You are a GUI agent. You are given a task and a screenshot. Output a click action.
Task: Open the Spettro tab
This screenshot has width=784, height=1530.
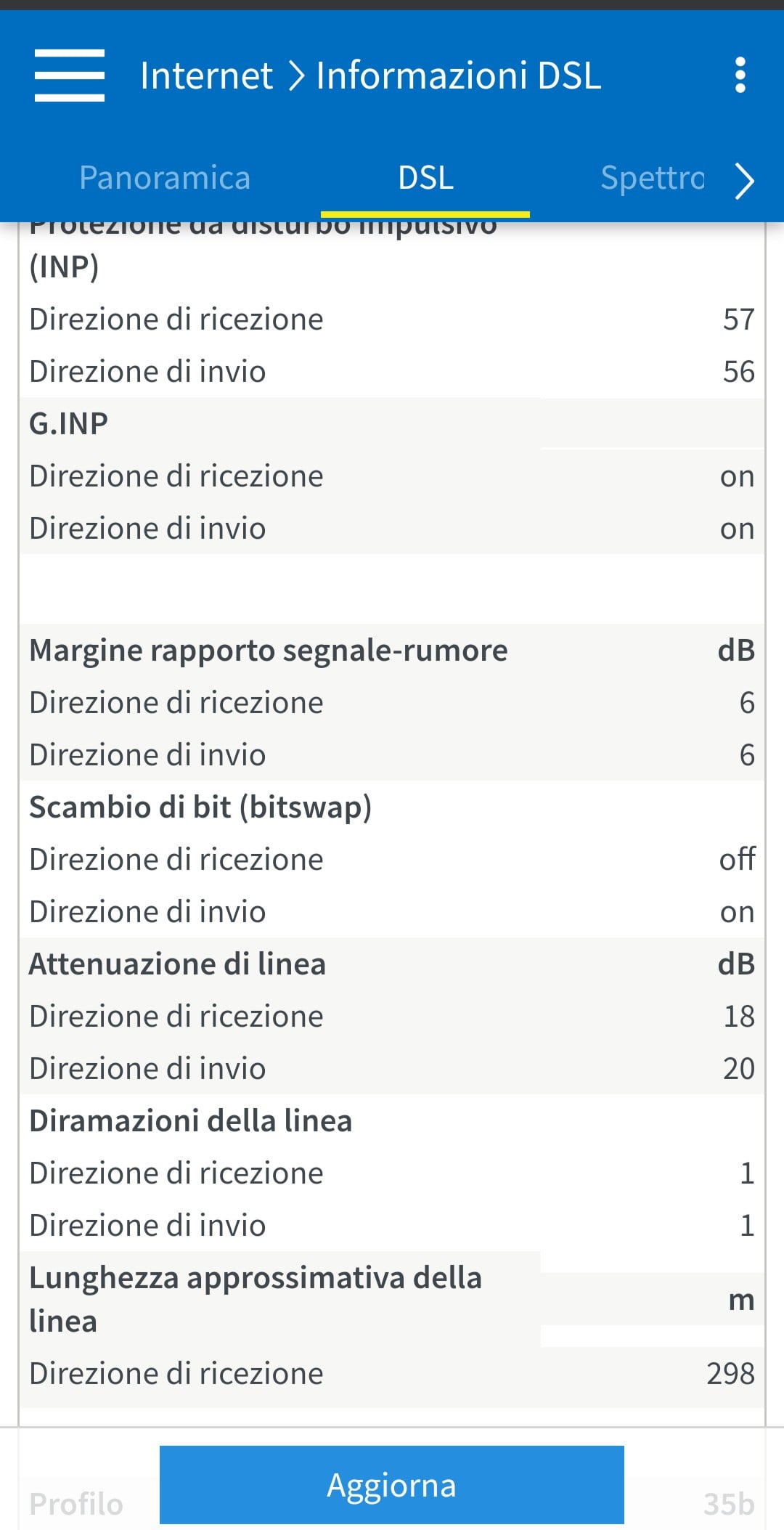pos(652,178)
